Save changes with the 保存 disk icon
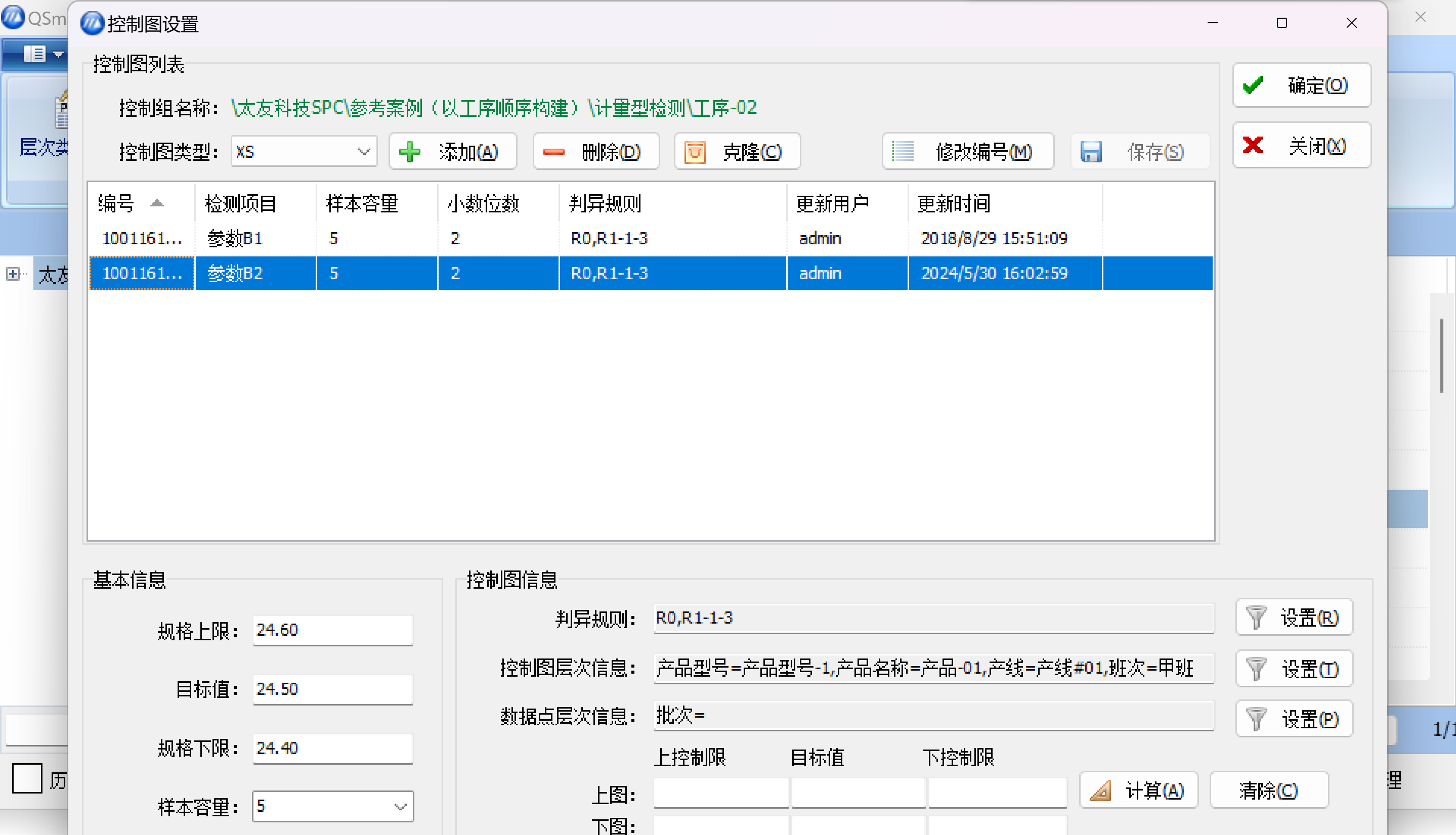Screen dimensions: 1456x835 pos(1139,151)
